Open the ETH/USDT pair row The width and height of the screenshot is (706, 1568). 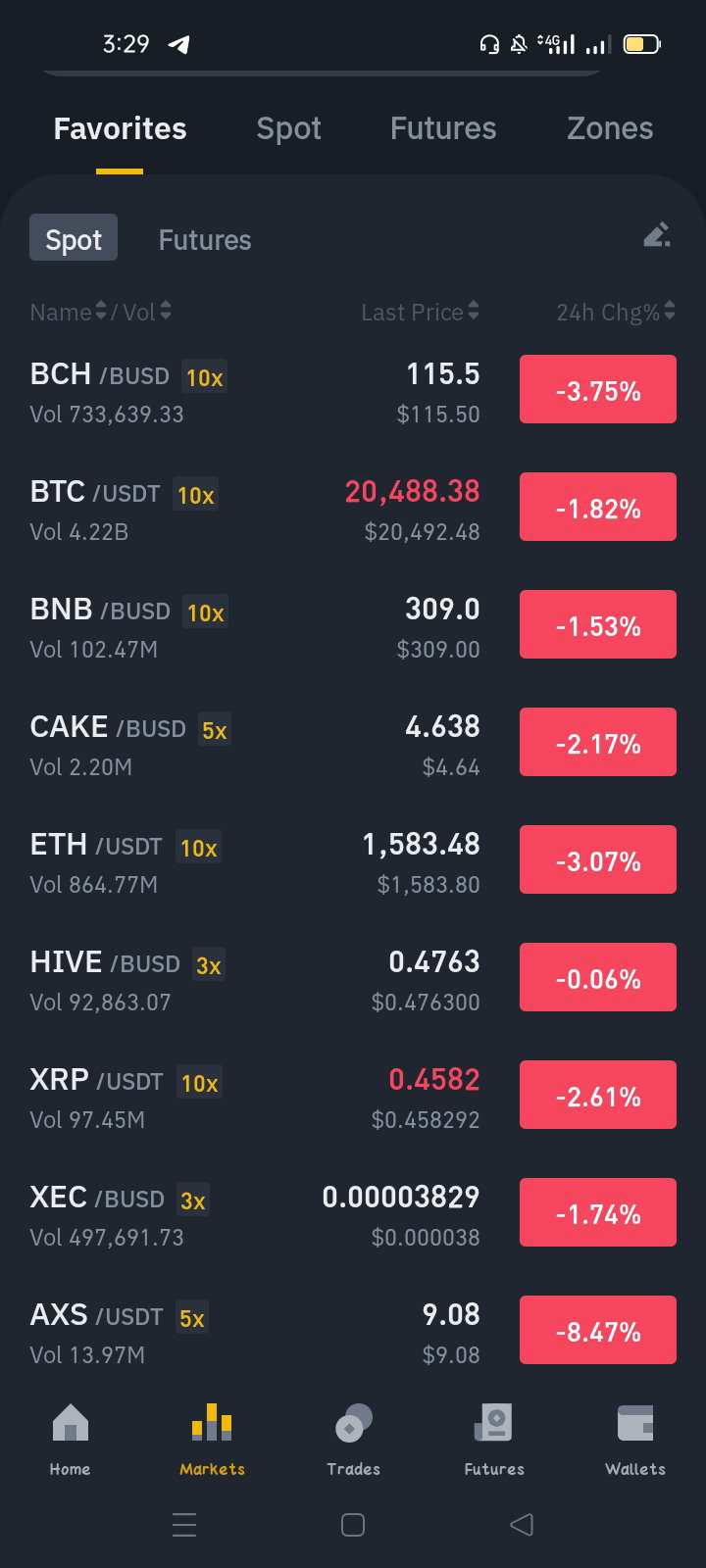tap(353, 862)
